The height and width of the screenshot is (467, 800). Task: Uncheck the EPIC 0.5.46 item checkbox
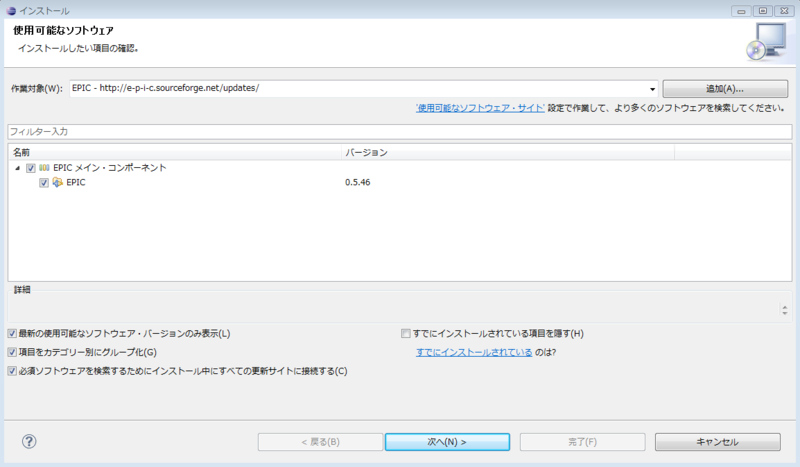coord(44,183)
